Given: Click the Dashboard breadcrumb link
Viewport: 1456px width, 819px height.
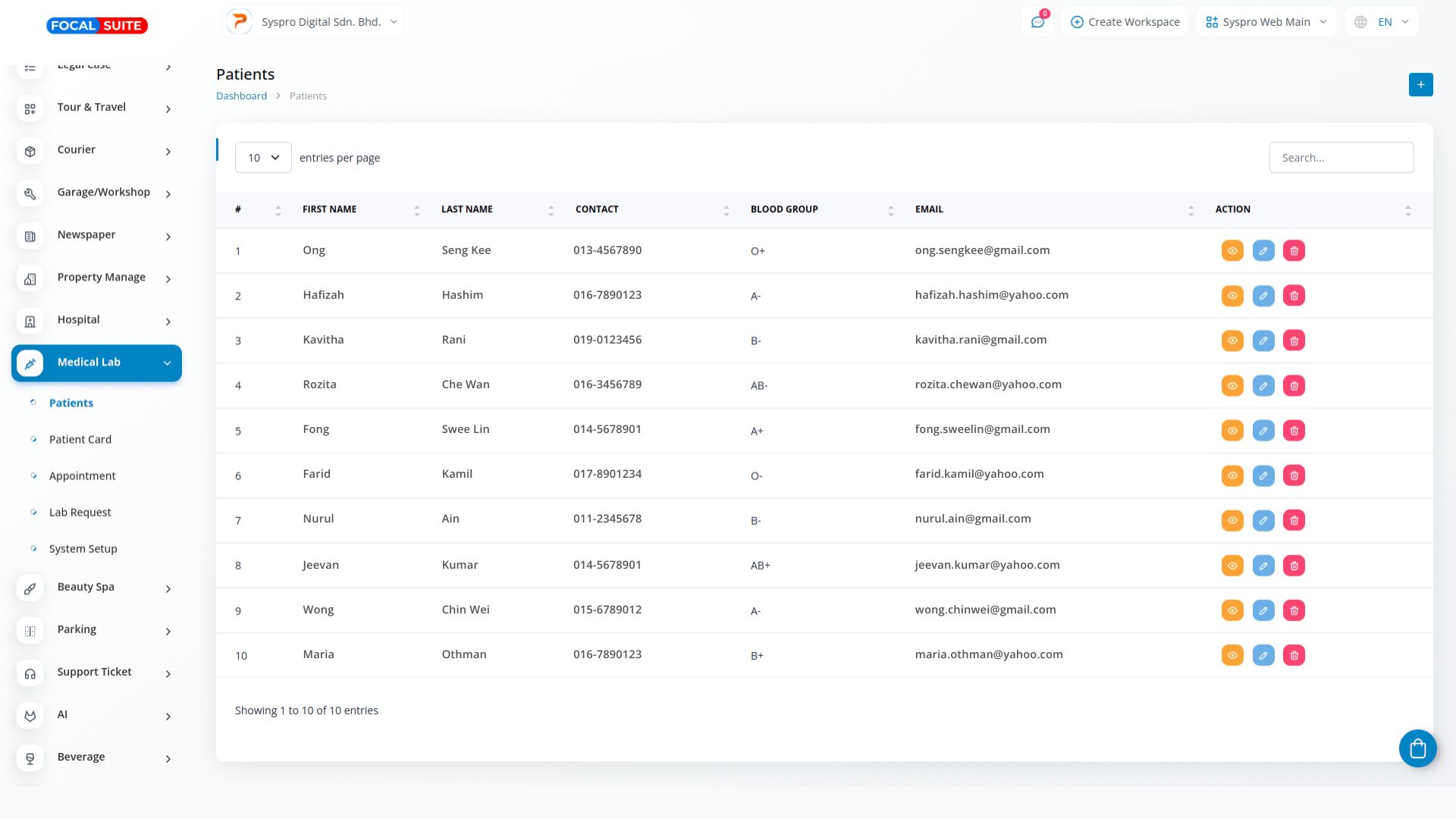Looking at the screenshot, I should [241, 96].
